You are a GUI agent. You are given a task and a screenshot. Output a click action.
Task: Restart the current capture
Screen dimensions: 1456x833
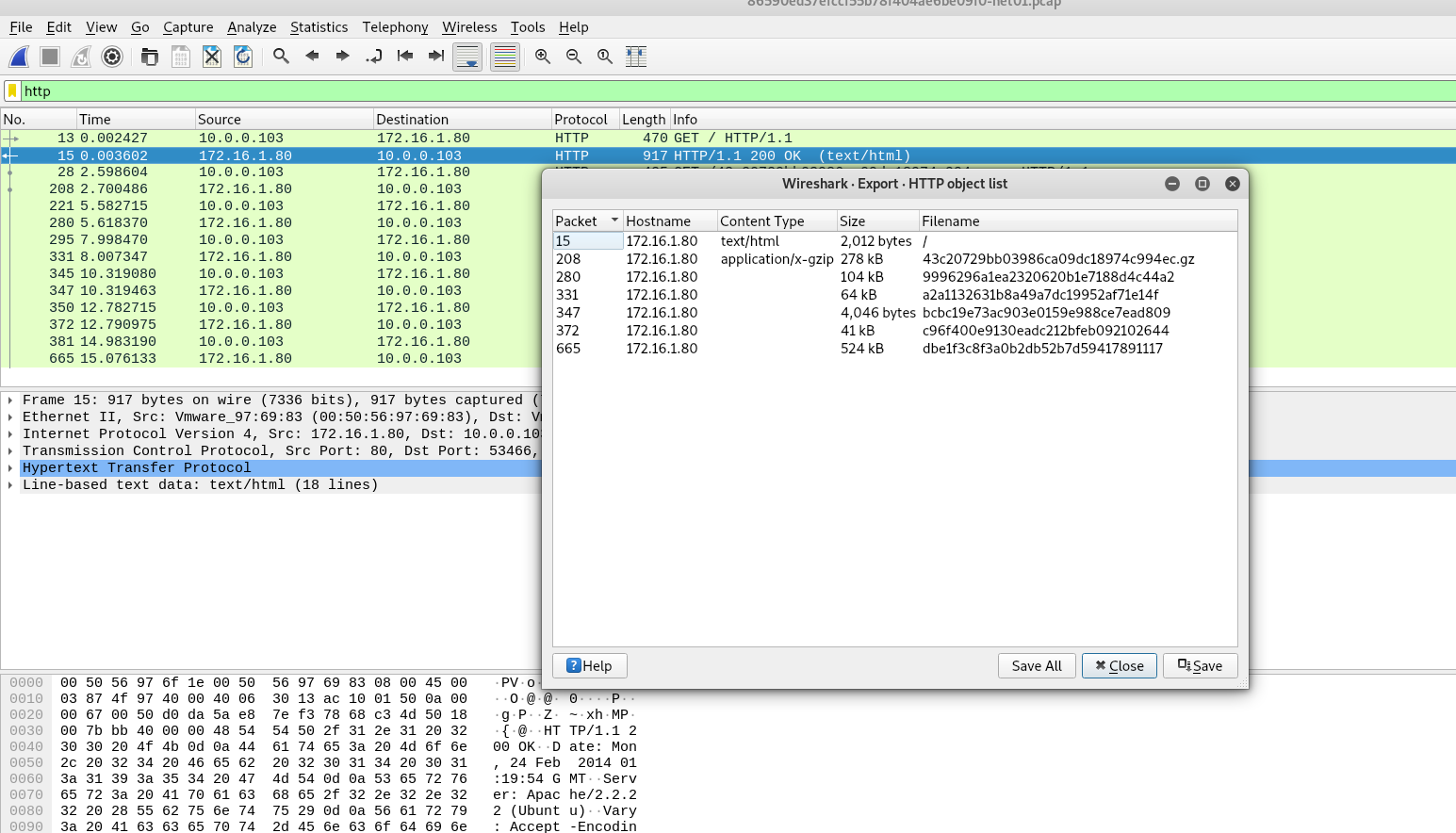tap(81, 57)
